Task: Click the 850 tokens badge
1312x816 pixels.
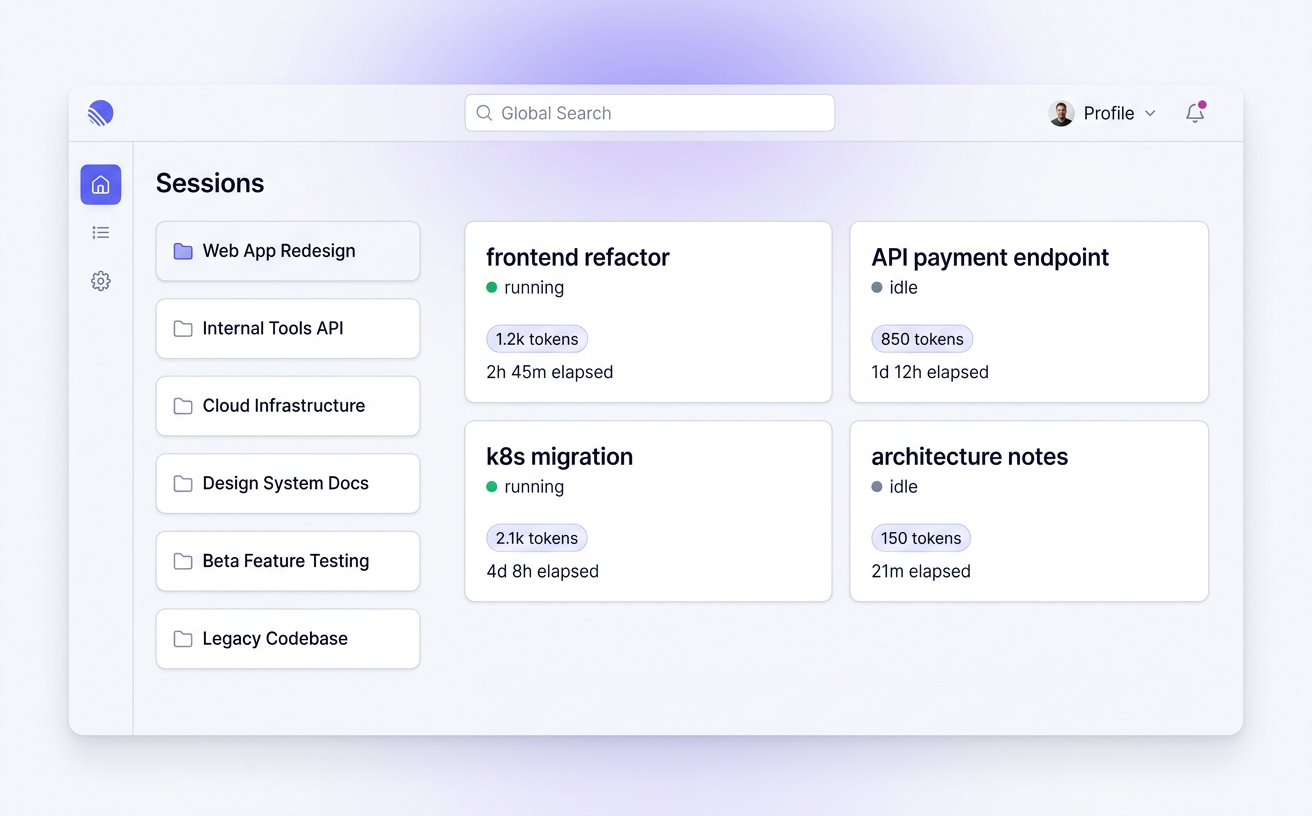Action: pos(922,339)
